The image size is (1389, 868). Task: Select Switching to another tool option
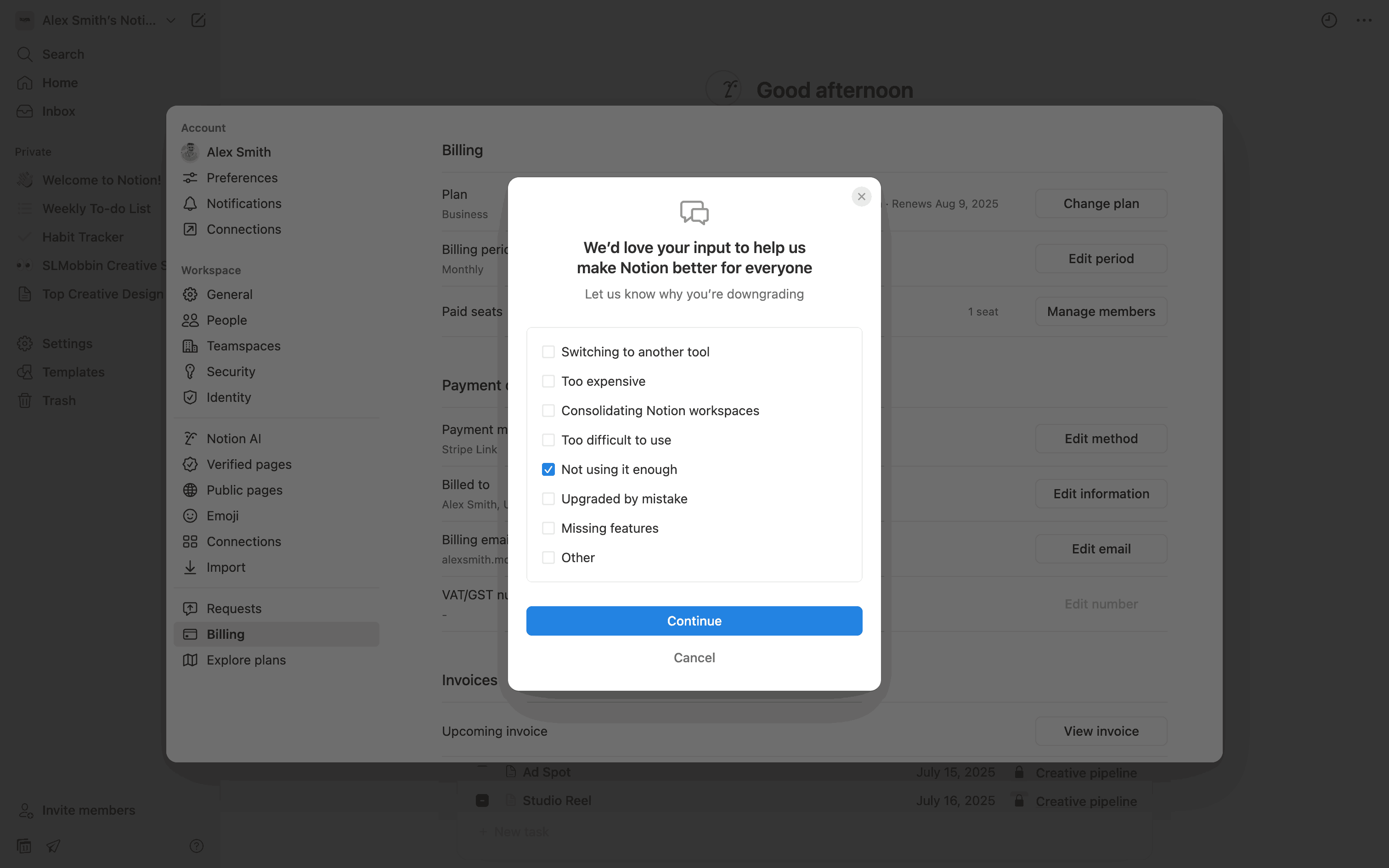[x=548, y=352]
